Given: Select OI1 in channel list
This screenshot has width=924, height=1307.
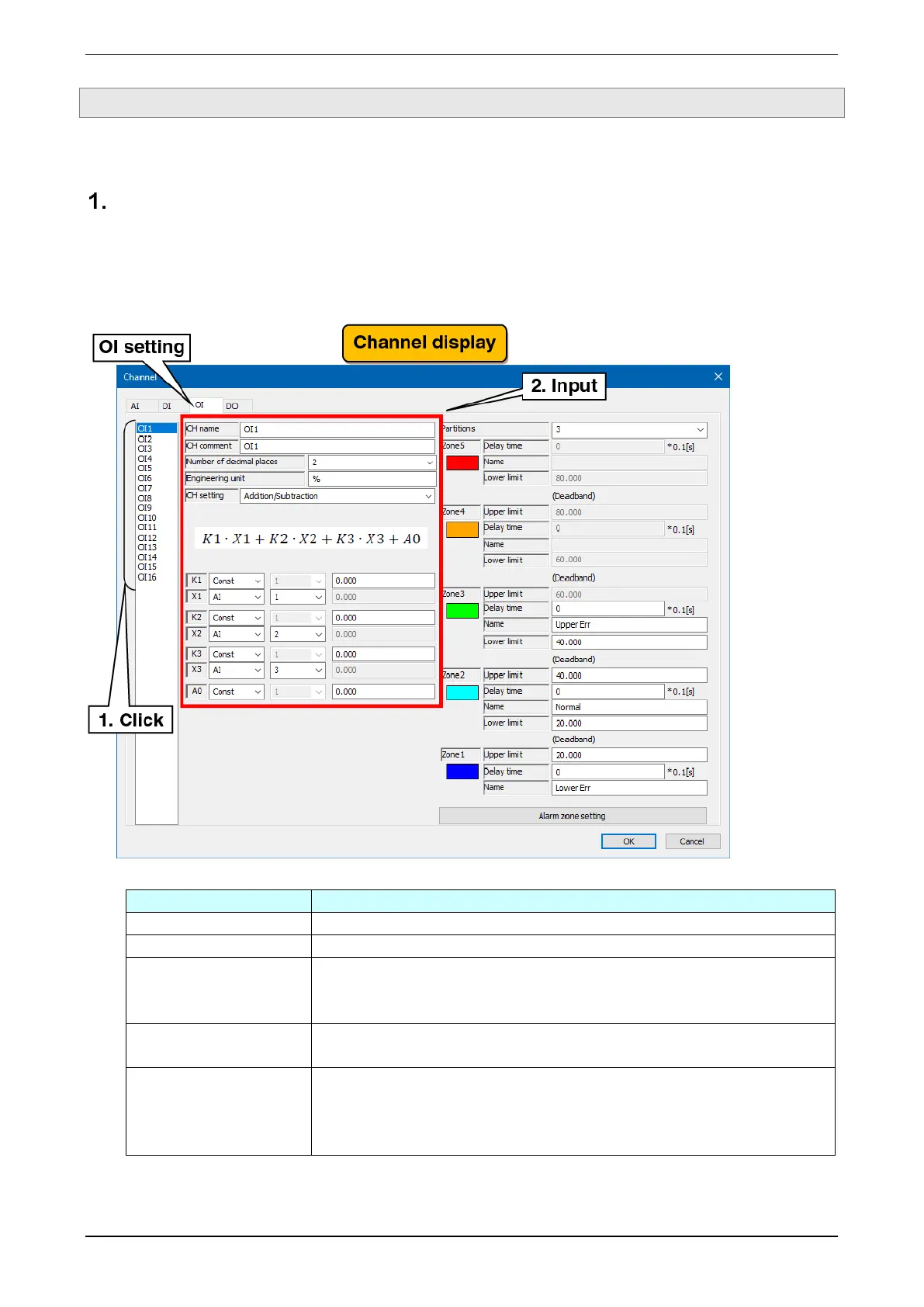Looking at the screenshot, I should 156,428.
